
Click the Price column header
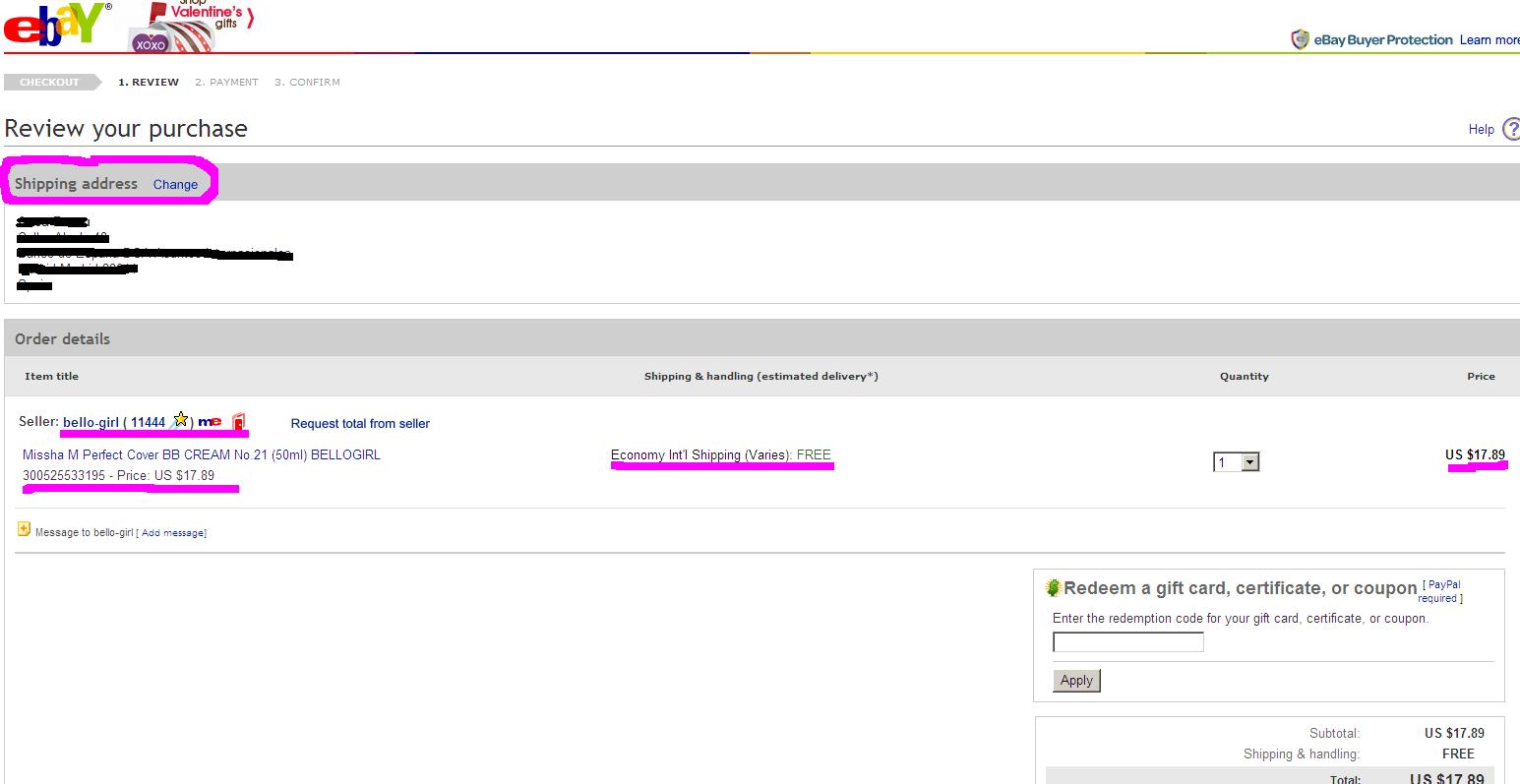point(1481,377)
